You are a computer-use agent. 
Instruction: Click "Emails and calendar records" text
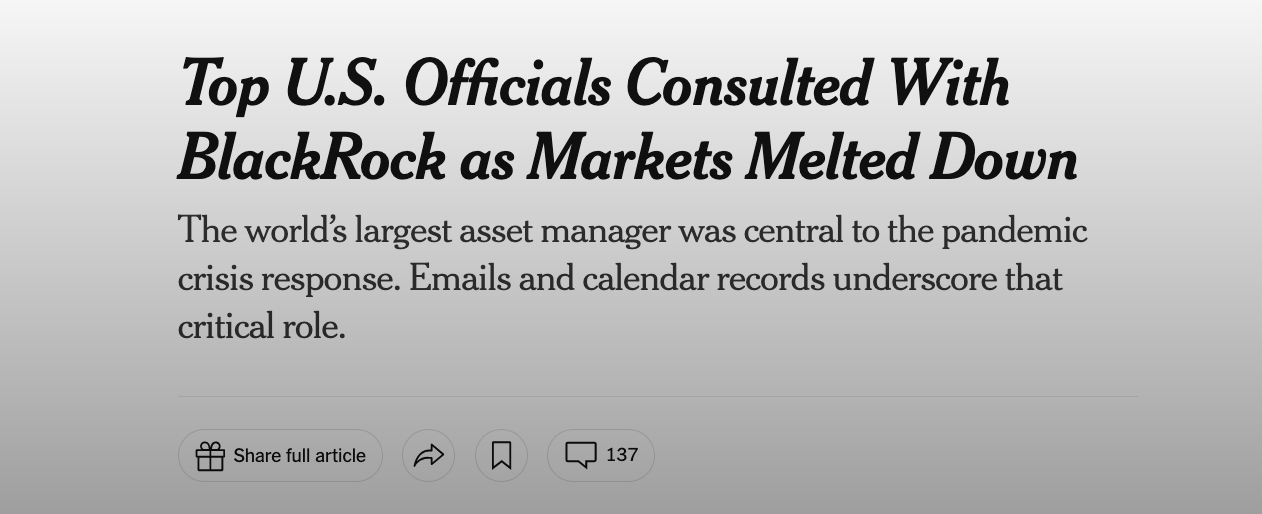616,279
